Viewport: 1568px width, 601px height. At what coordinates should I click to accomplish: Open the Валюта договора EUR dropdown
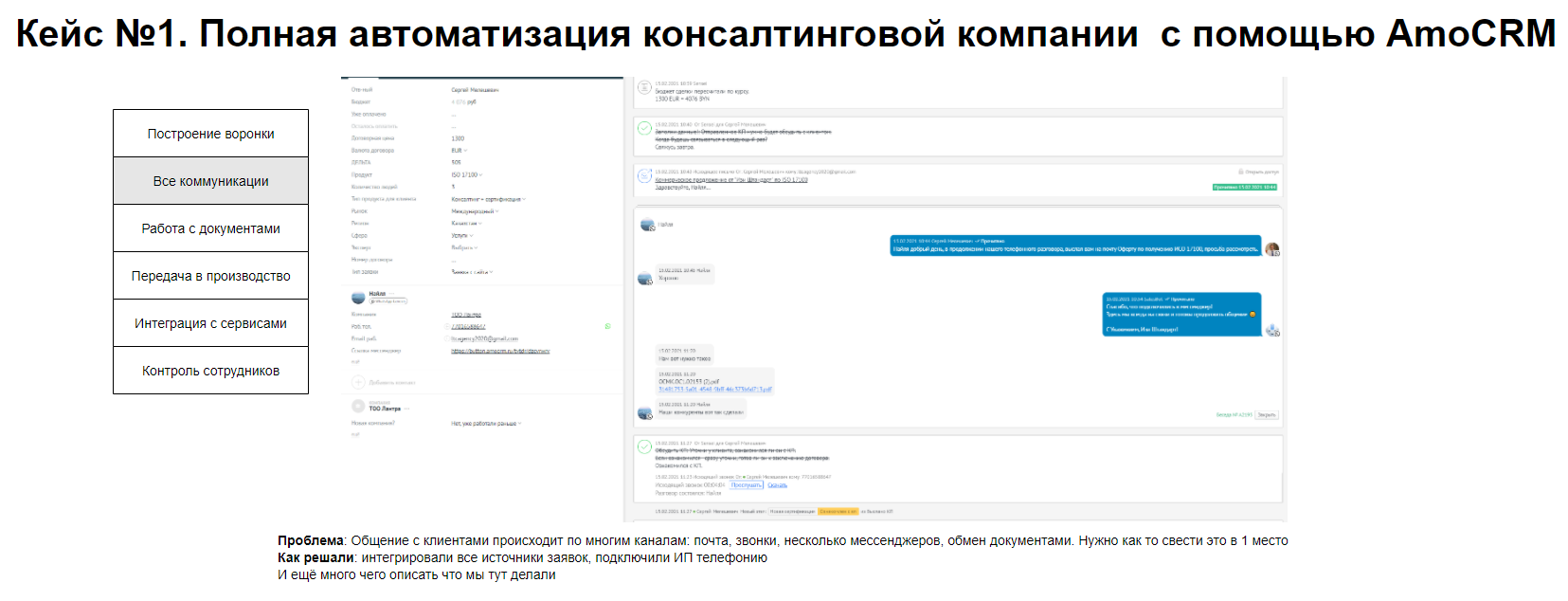pos(460,151)
